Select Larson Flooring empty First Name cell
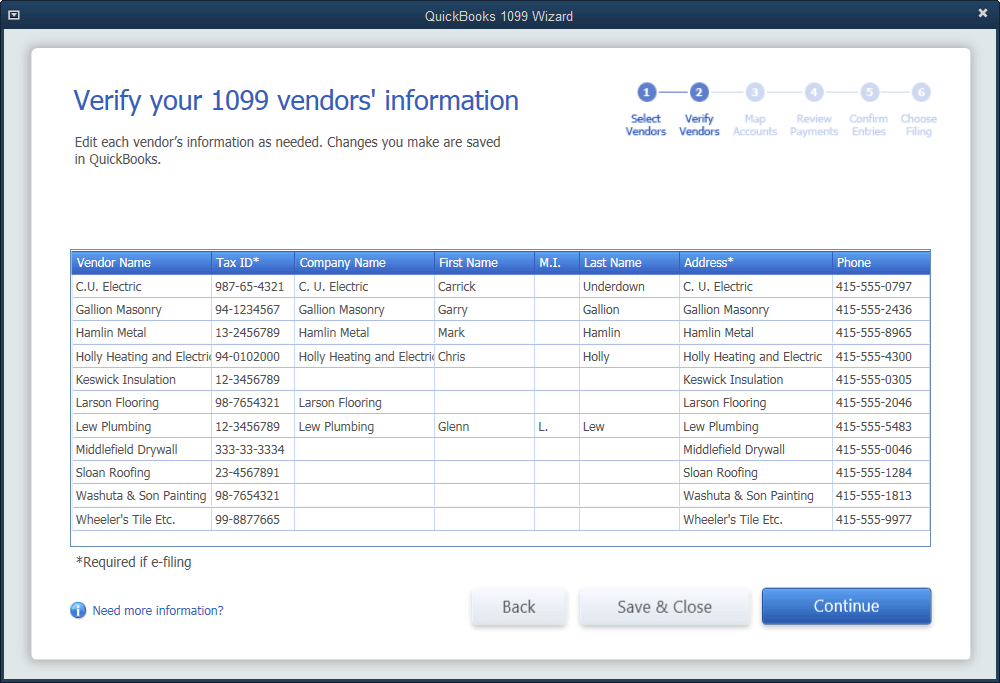Screen dimensions: 1000x683 (x=484, y=402)
